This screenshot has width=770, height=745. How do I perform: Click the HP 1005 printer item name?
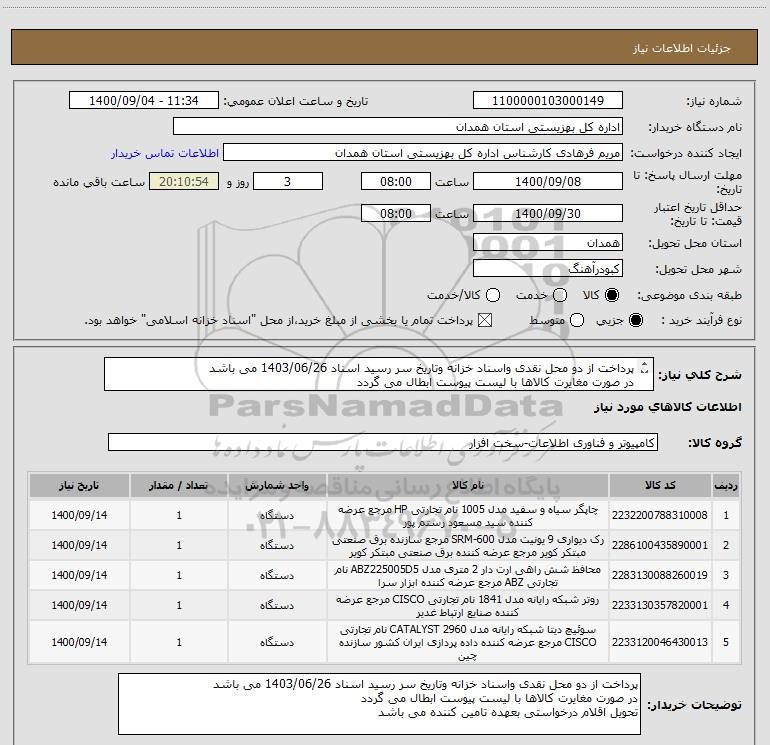pyautogui.click(x=468, y=516)
